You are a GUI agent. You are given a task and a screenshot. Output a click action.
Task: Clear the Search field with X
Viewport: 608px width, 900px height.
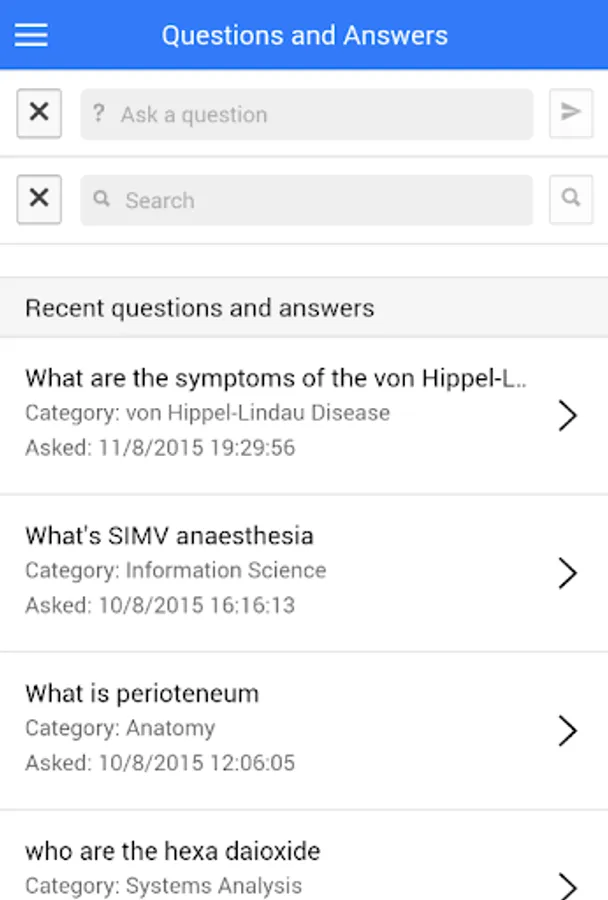click(x=39, y=199)
